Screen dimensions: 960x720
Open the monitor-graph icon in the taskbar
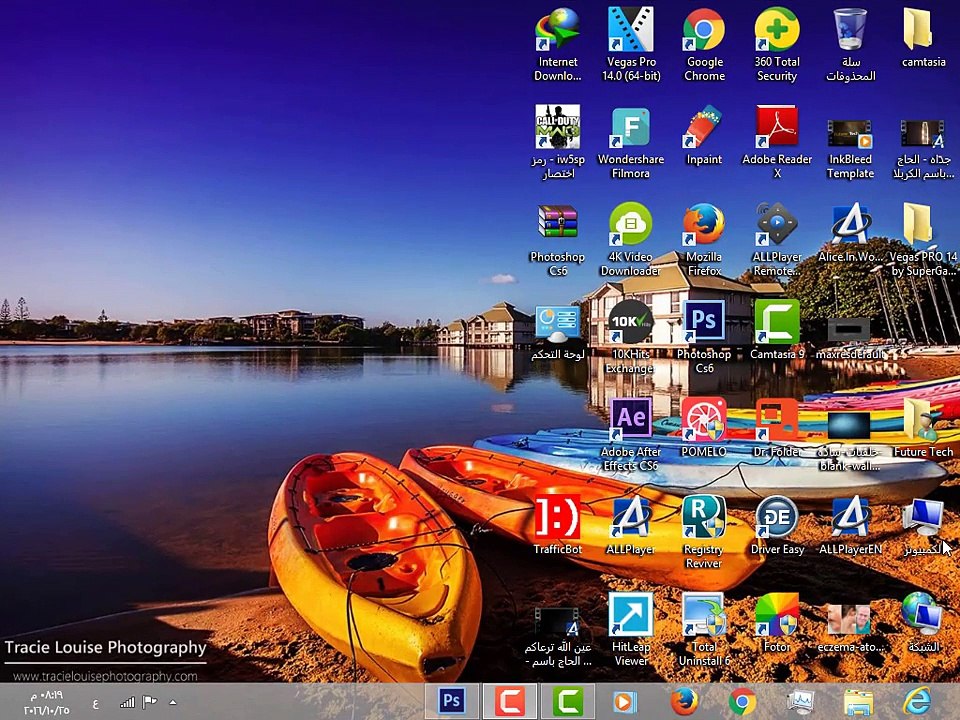[800, 702]
